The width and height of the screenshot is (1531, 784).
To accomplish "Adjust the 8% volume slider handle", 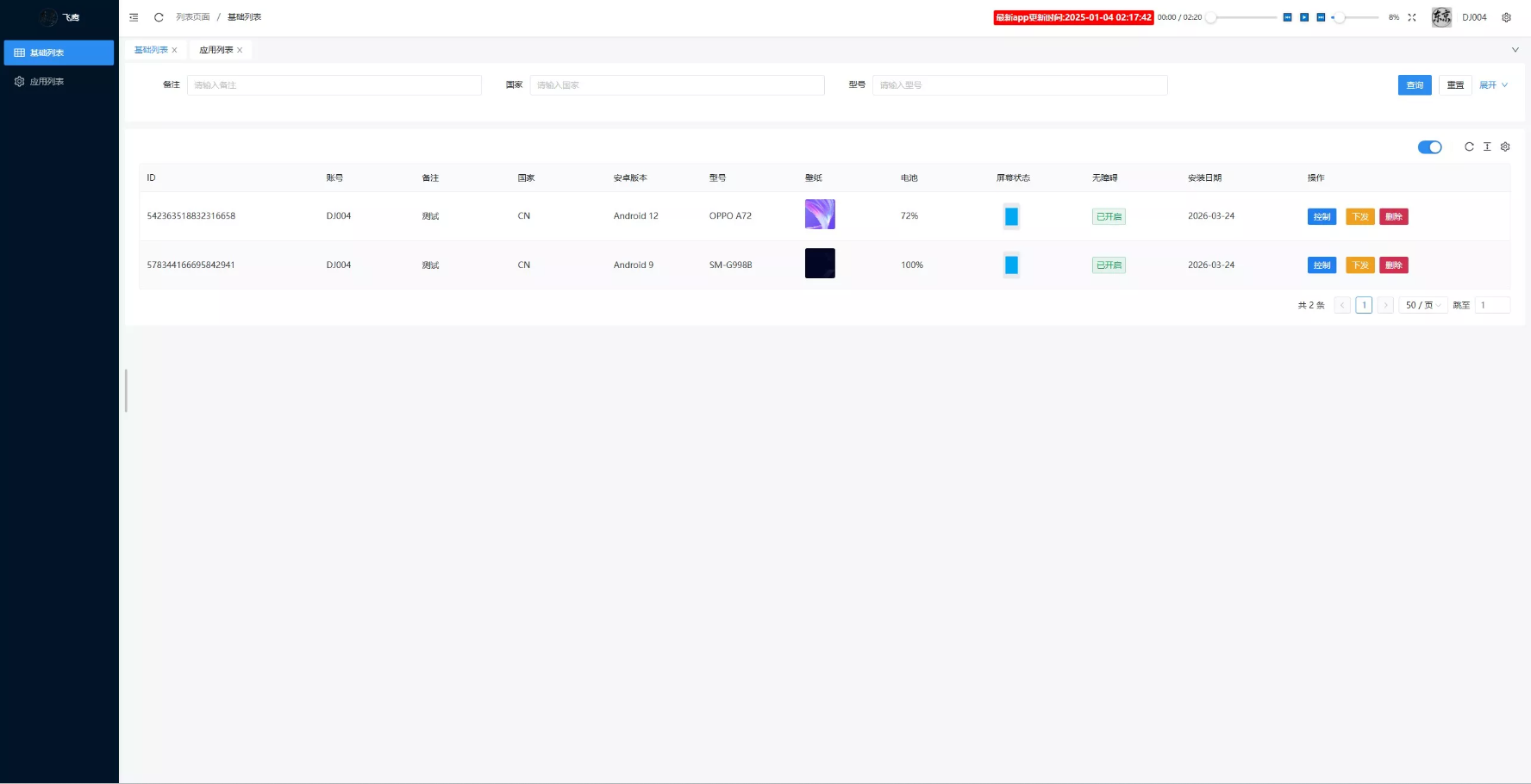I will click(1340, 17).
